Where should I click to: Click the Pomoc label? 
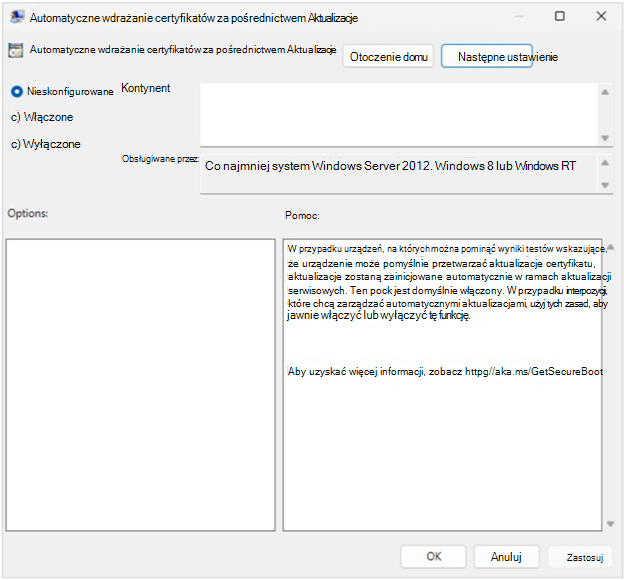(302, 215)
